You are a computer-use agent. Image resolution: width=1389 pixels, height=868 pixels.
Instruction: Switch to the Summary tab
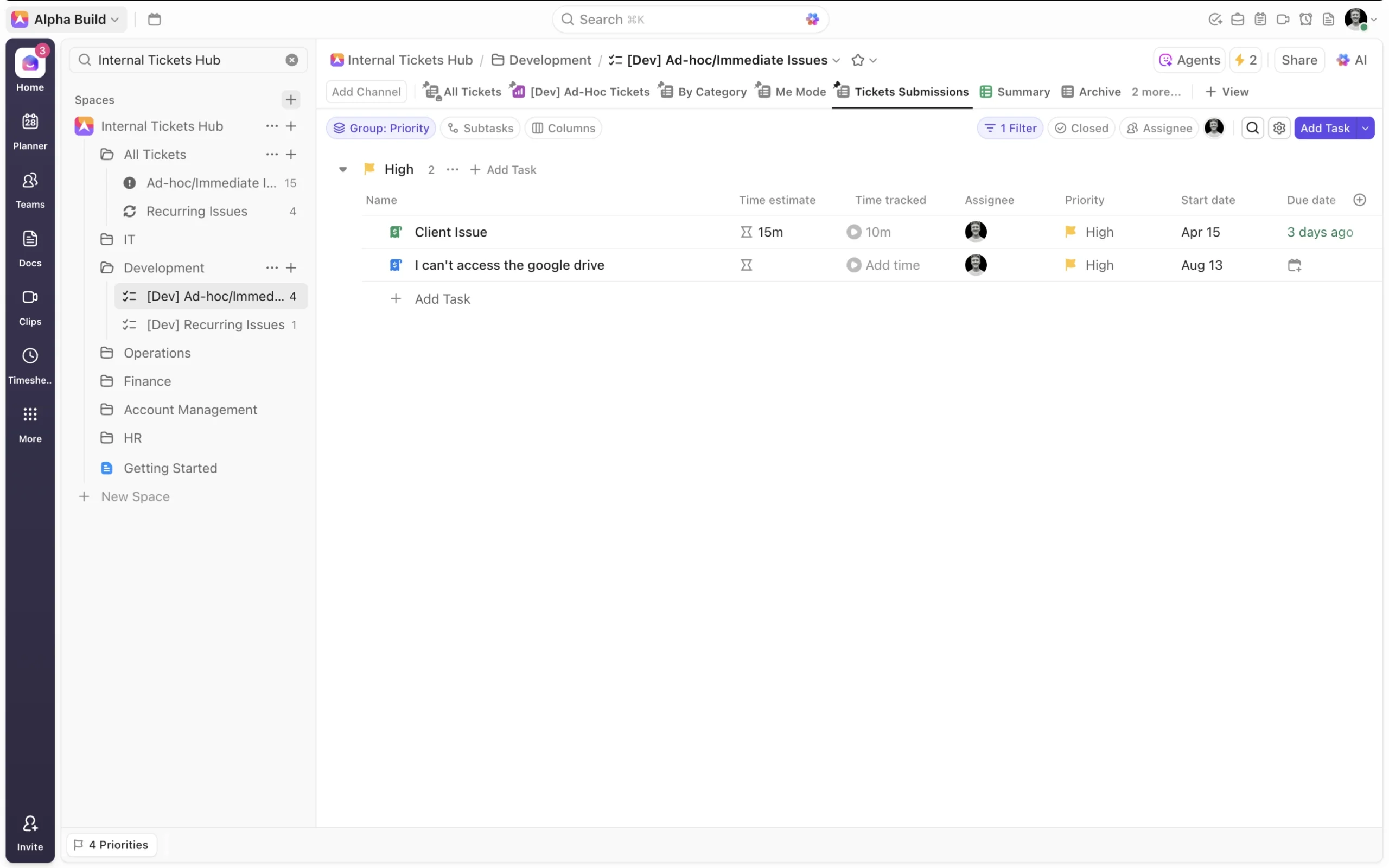coord(1015,92)
